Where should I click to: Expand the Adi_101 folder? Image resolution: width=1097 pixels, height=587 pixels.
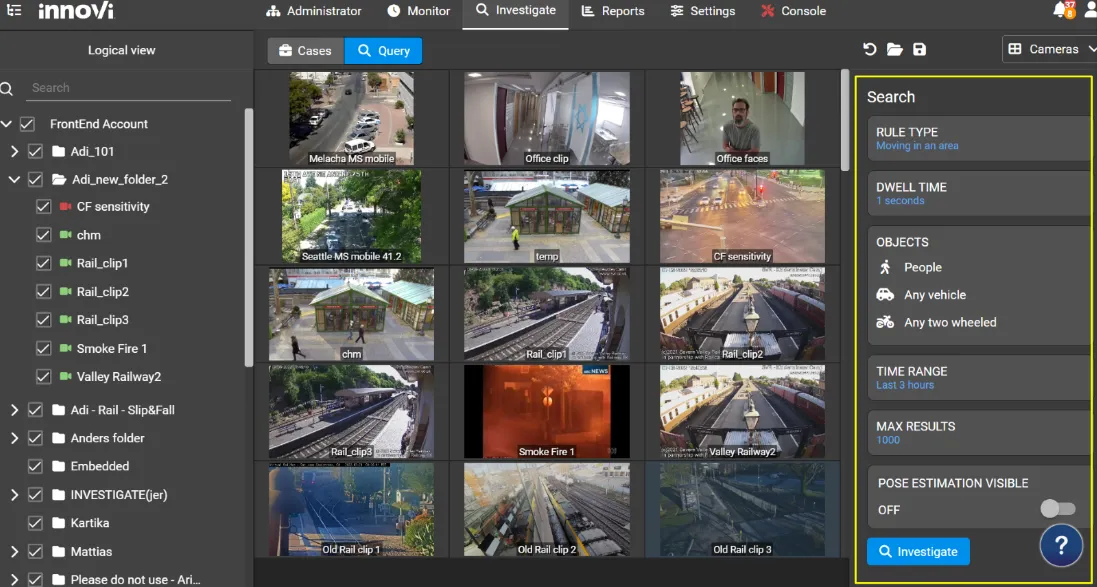14,151
